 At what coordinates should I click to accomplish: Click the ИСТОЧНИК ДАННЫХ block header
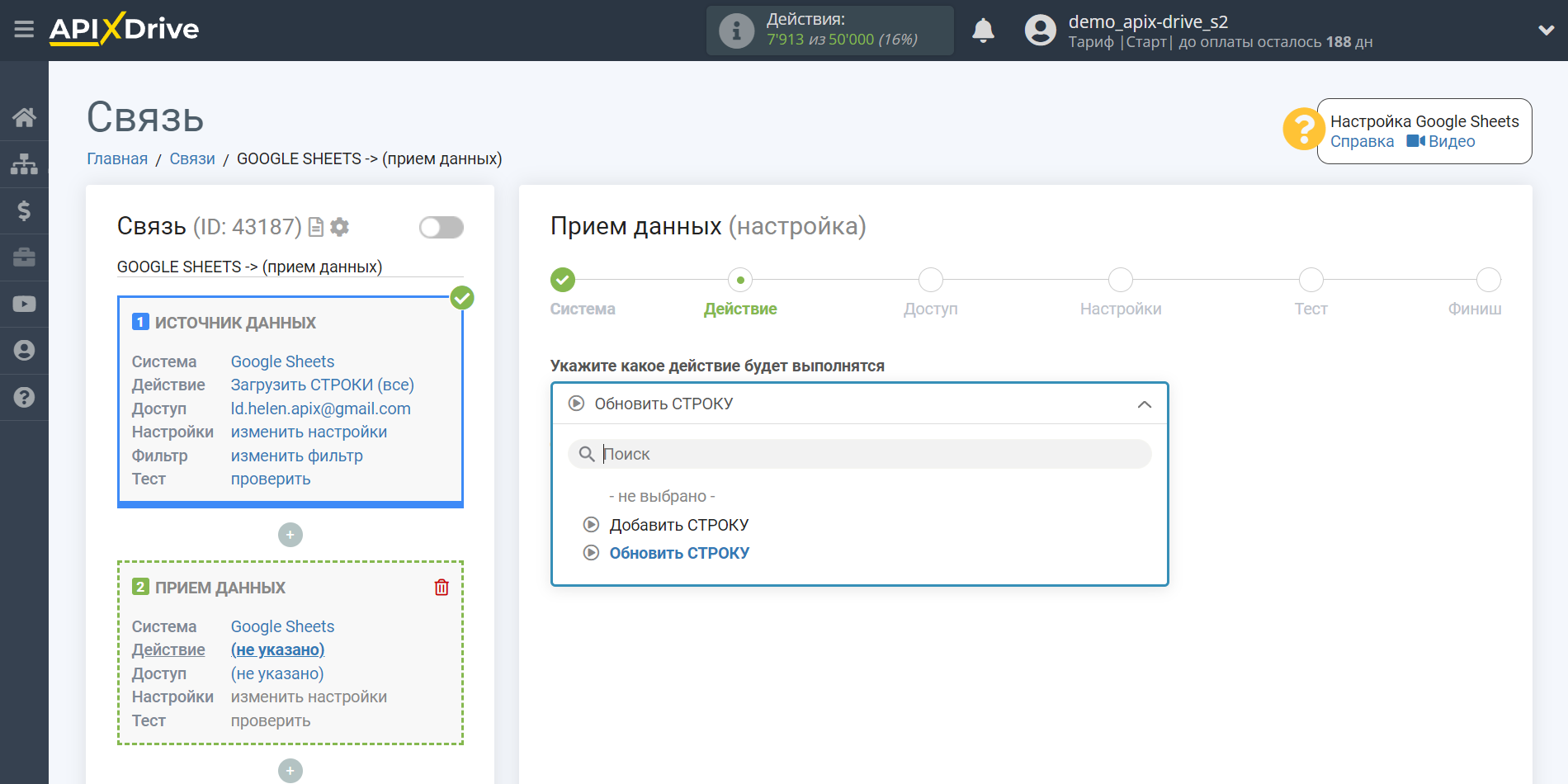pos(235,323)
